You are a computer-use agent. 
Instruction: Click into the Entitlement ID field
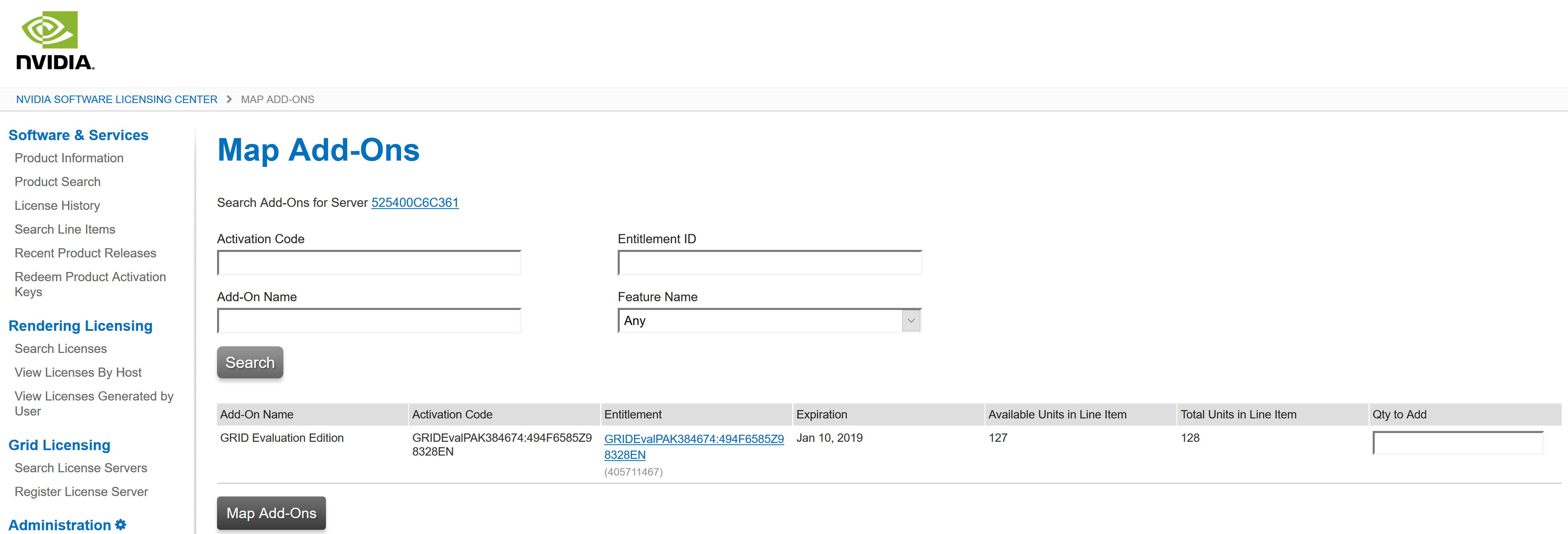click(x=769, y=263)
